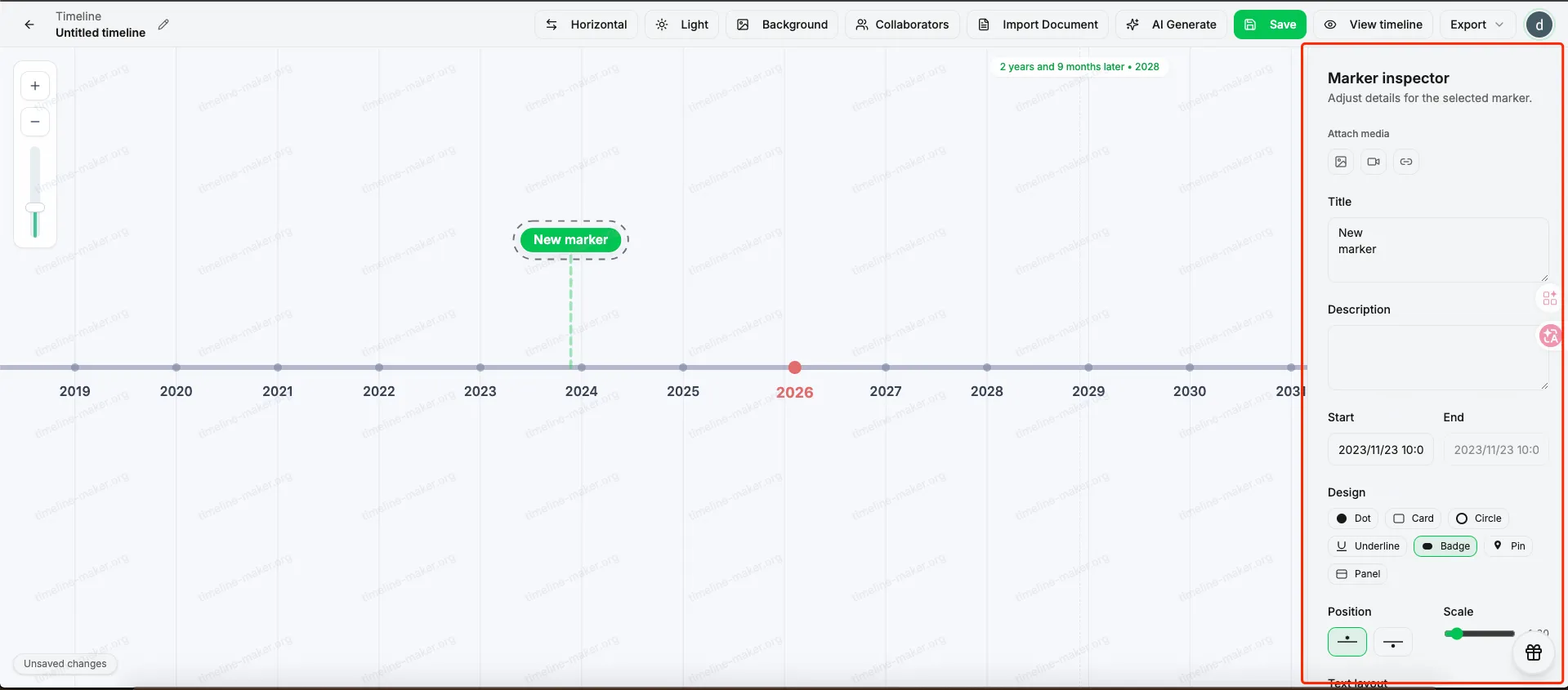Image resolution: width=1568 pixels, height=690 pixels.
Task: Open the user avatar menu
Action: pos(1539,24)
